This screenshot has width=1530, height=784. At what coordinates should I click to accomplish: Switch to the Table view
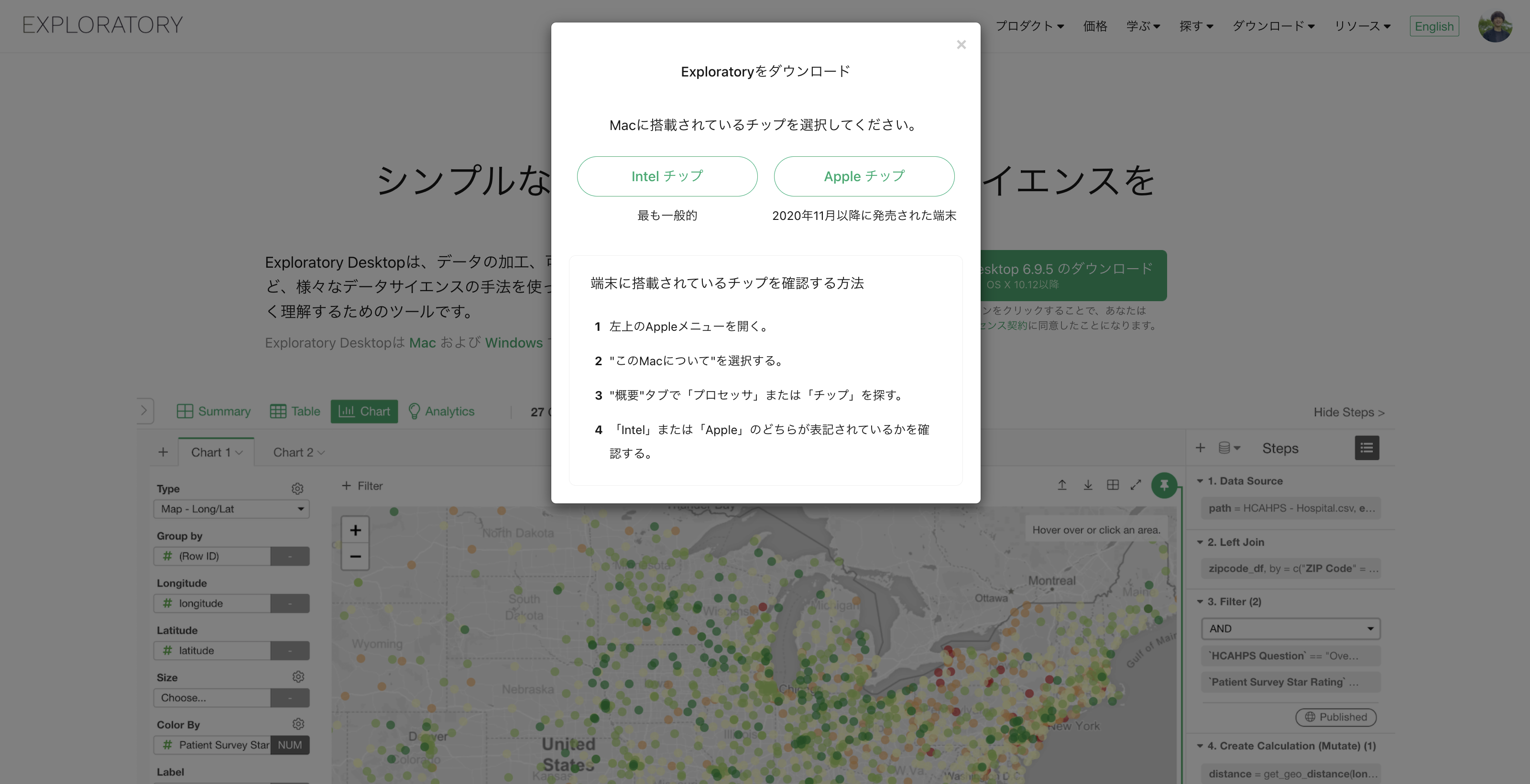point(295,411)
